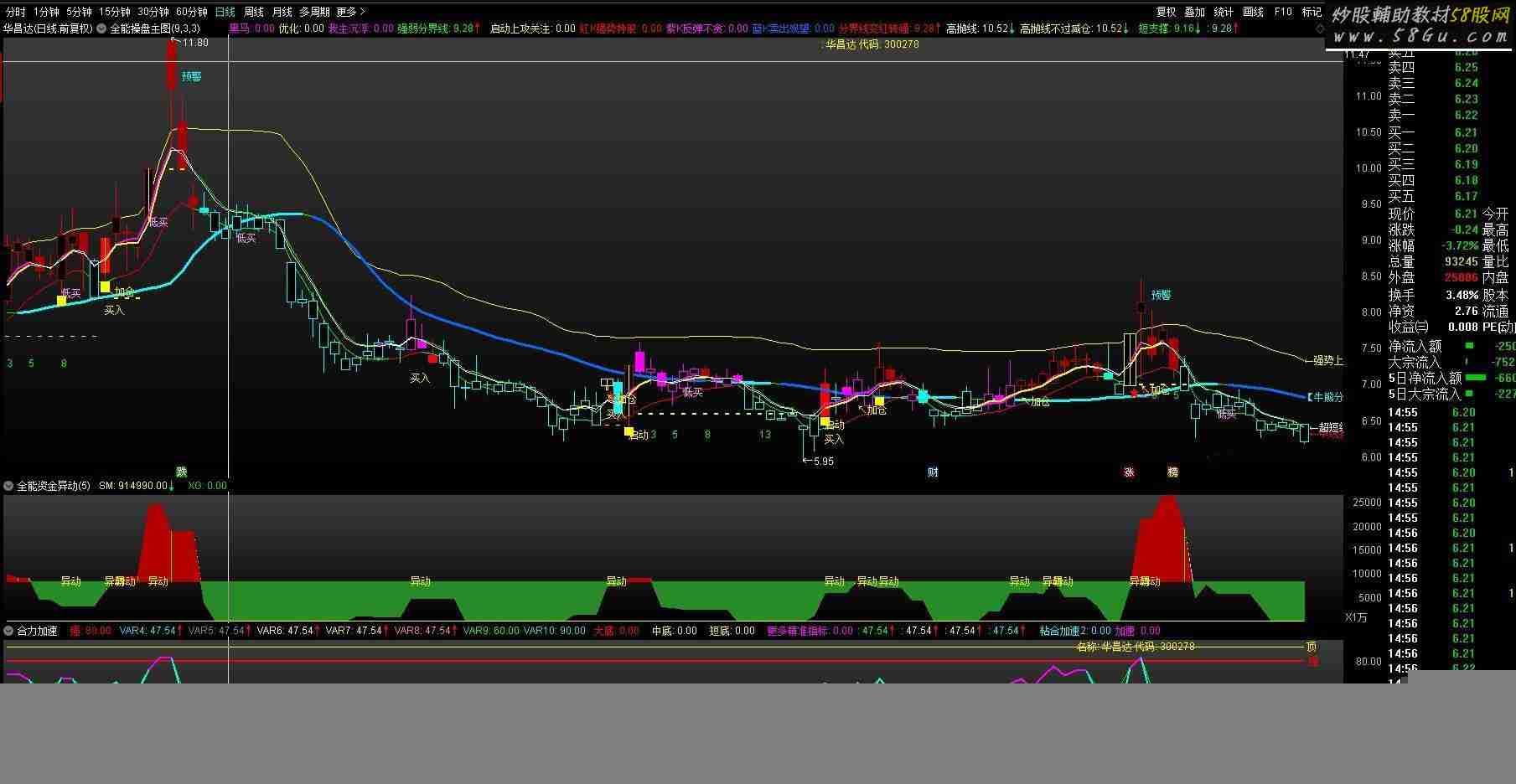The image size is (1516, 784).
Task: Click the 强势上 line label
Action: (x=1327, y=361)
